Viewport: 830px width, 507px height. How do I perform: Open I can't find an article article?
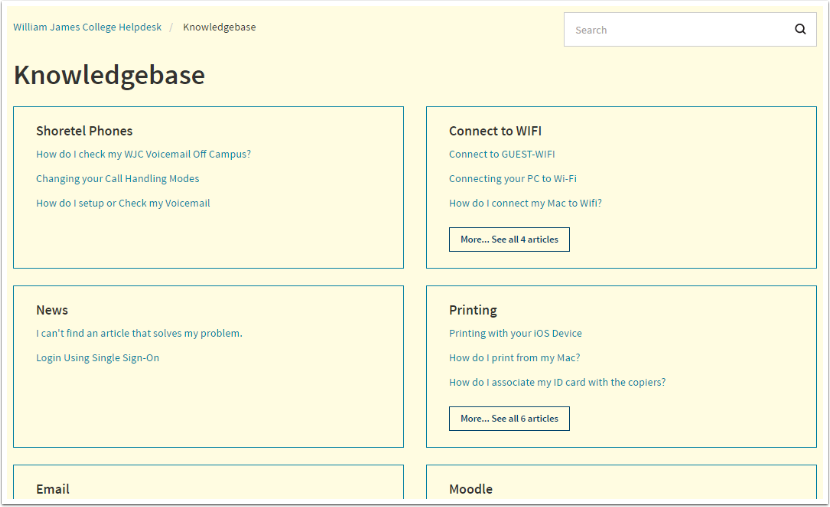click(x=139, y=333)
